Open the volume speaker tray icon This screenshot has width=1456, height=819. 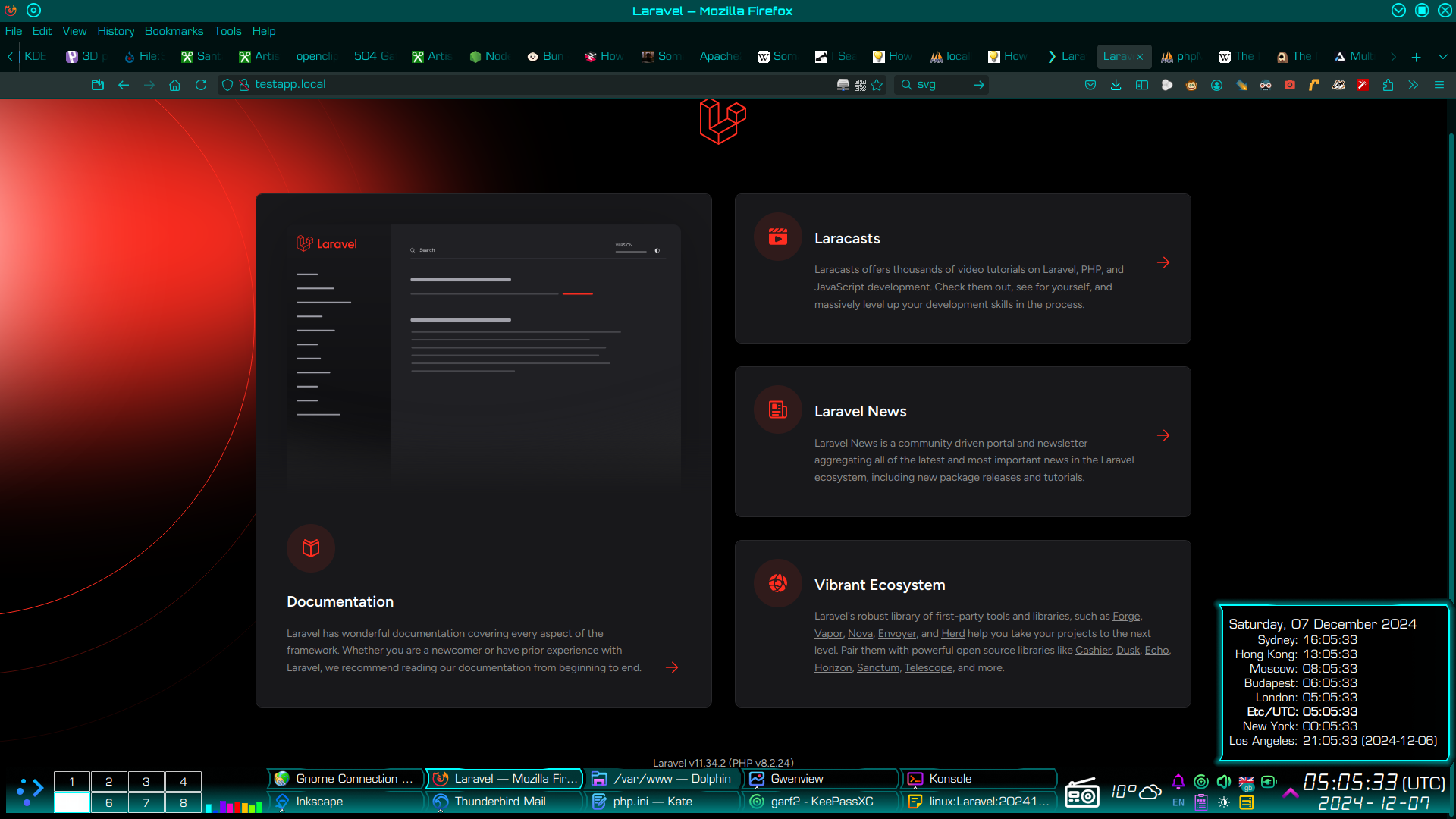pos(1224,782)
